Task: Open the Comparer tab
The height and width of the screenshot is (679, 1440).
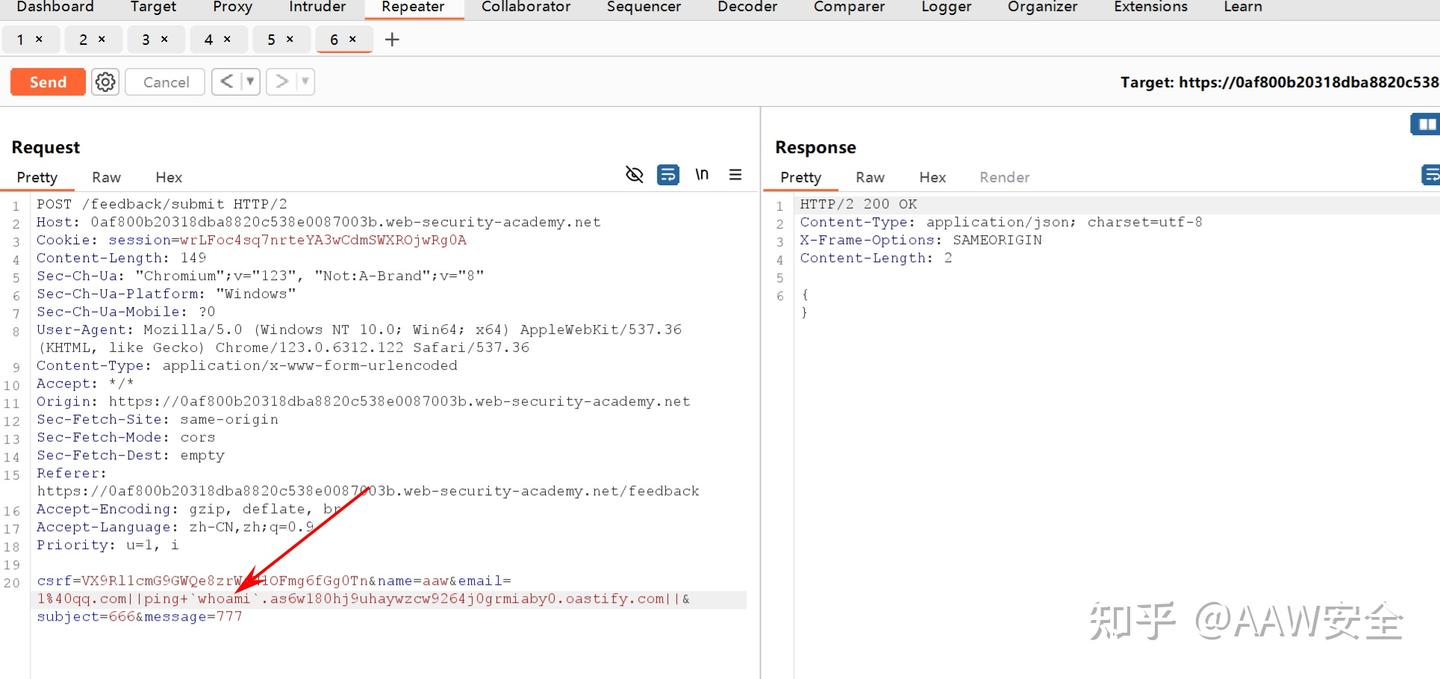Action: click(x=849, y=7)
